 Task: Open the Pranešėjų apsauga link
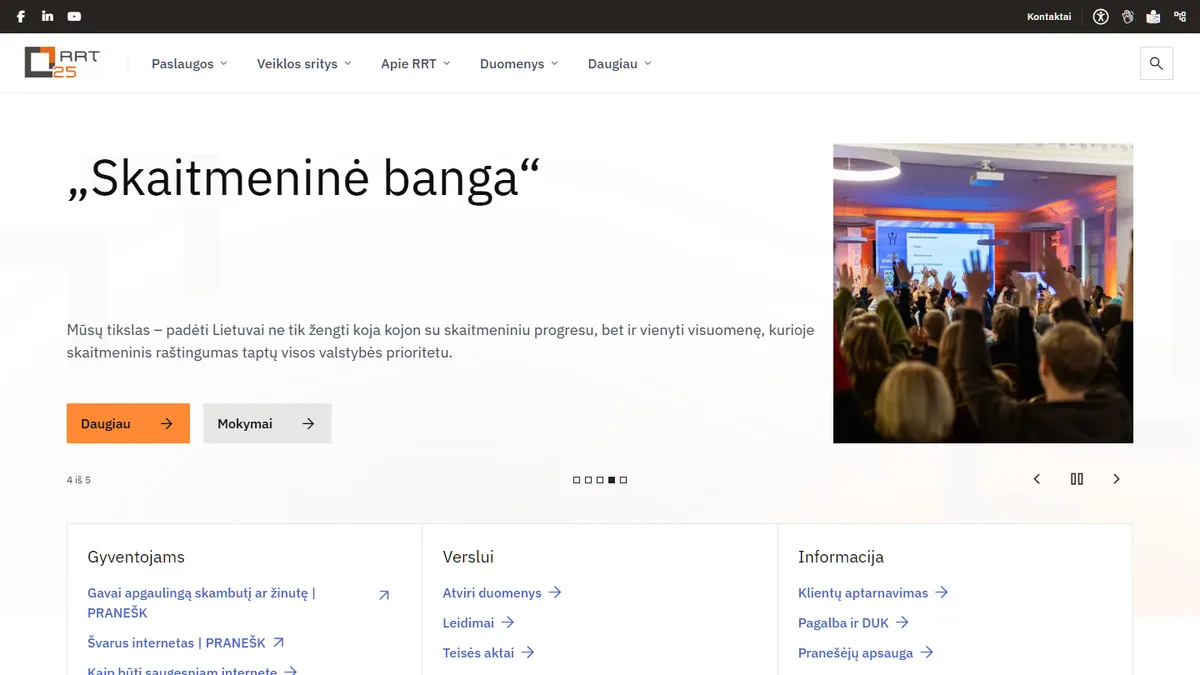click(x=866, y=652)
